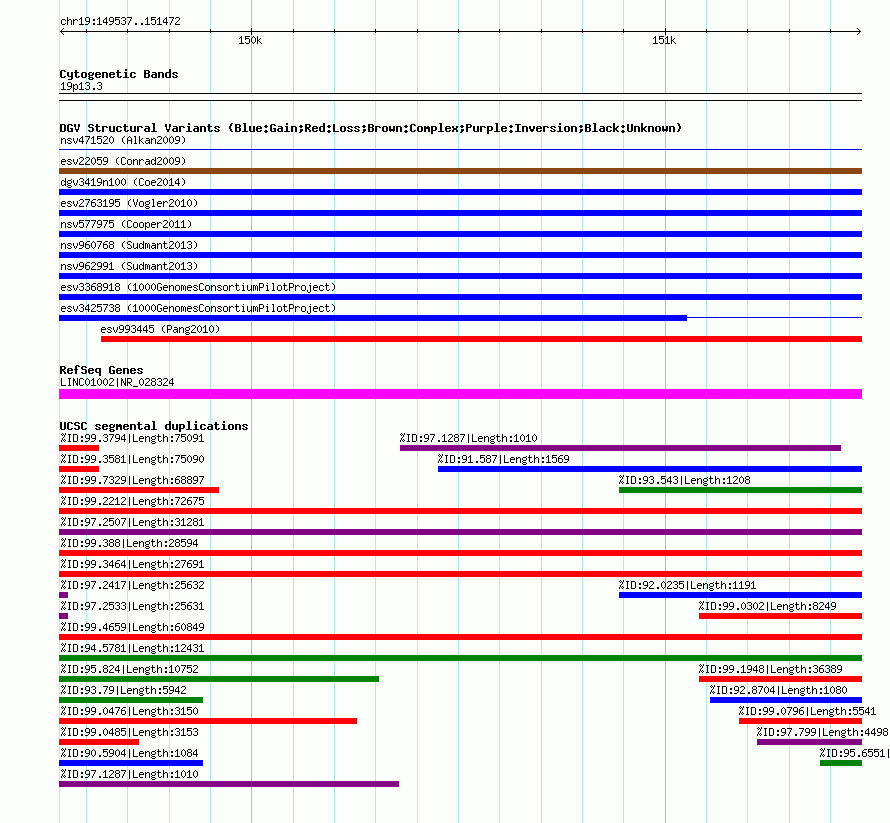Click the magenta LINC01002 gene bar
Viewport: 890px width, 823px height.
460,394
